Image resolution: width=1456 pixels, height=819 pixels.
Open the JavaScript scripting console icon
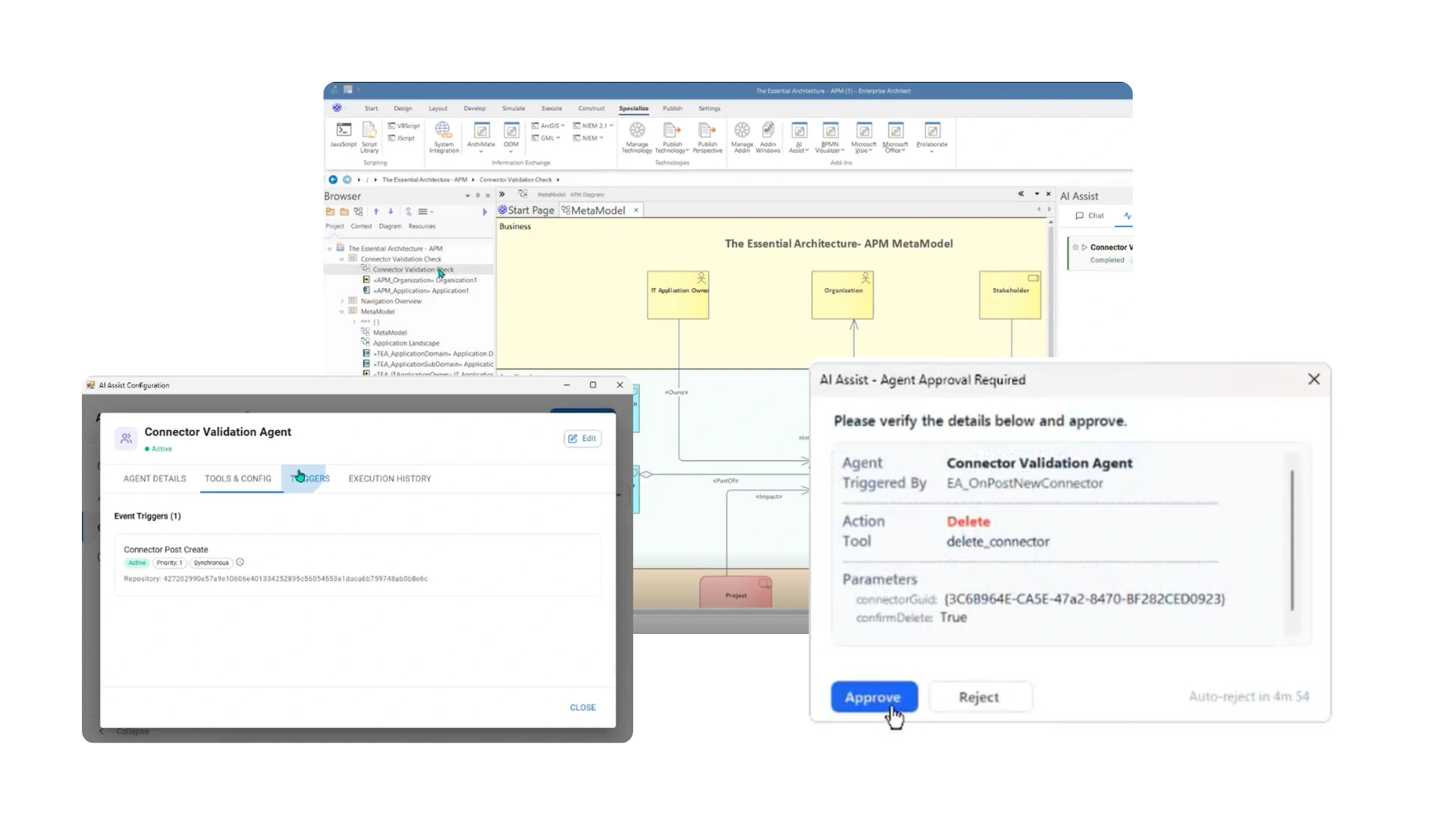click(344, 131)
